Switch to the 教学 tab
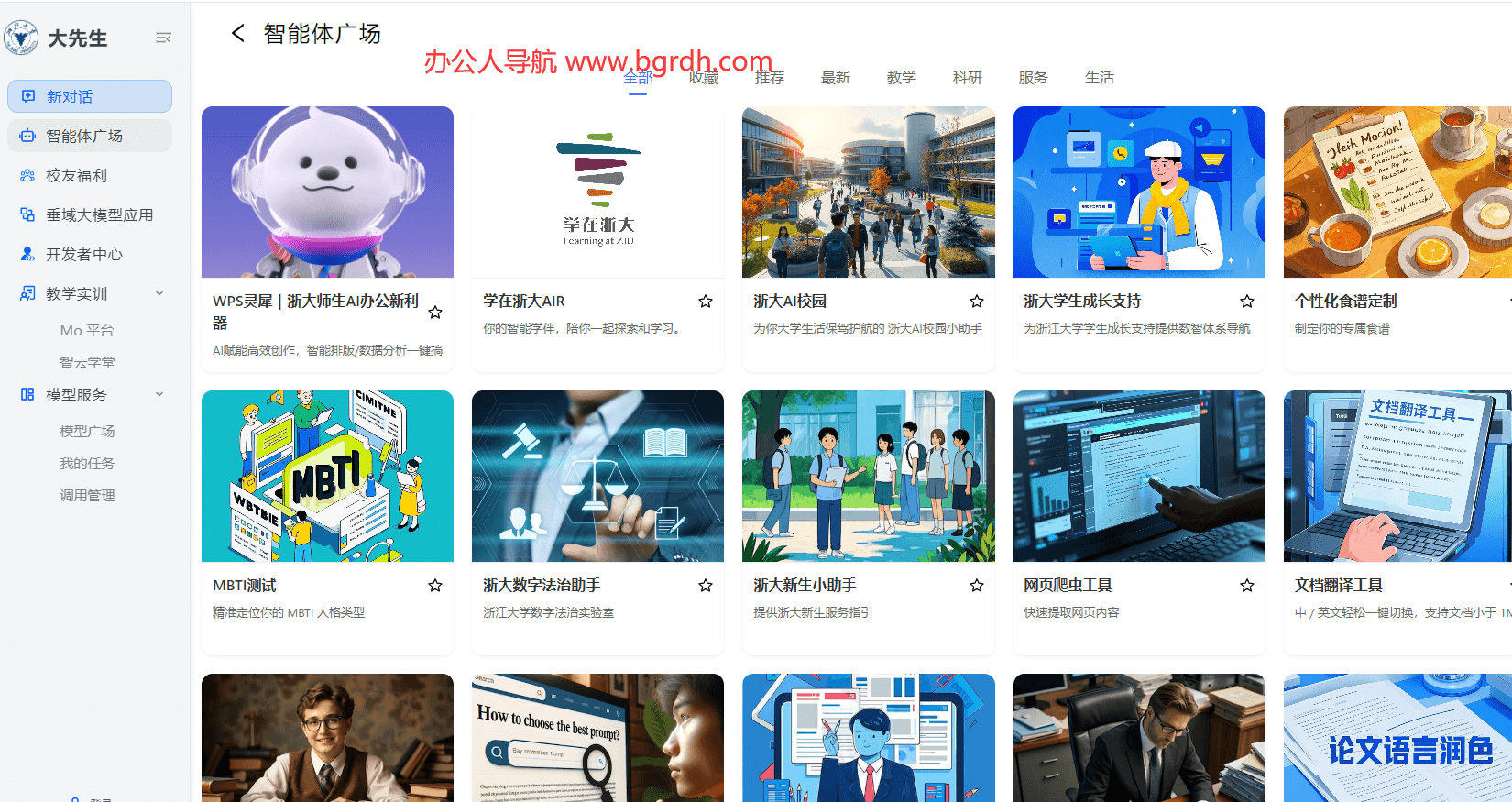The image size is (1512, 802). (x=902, y=78)
